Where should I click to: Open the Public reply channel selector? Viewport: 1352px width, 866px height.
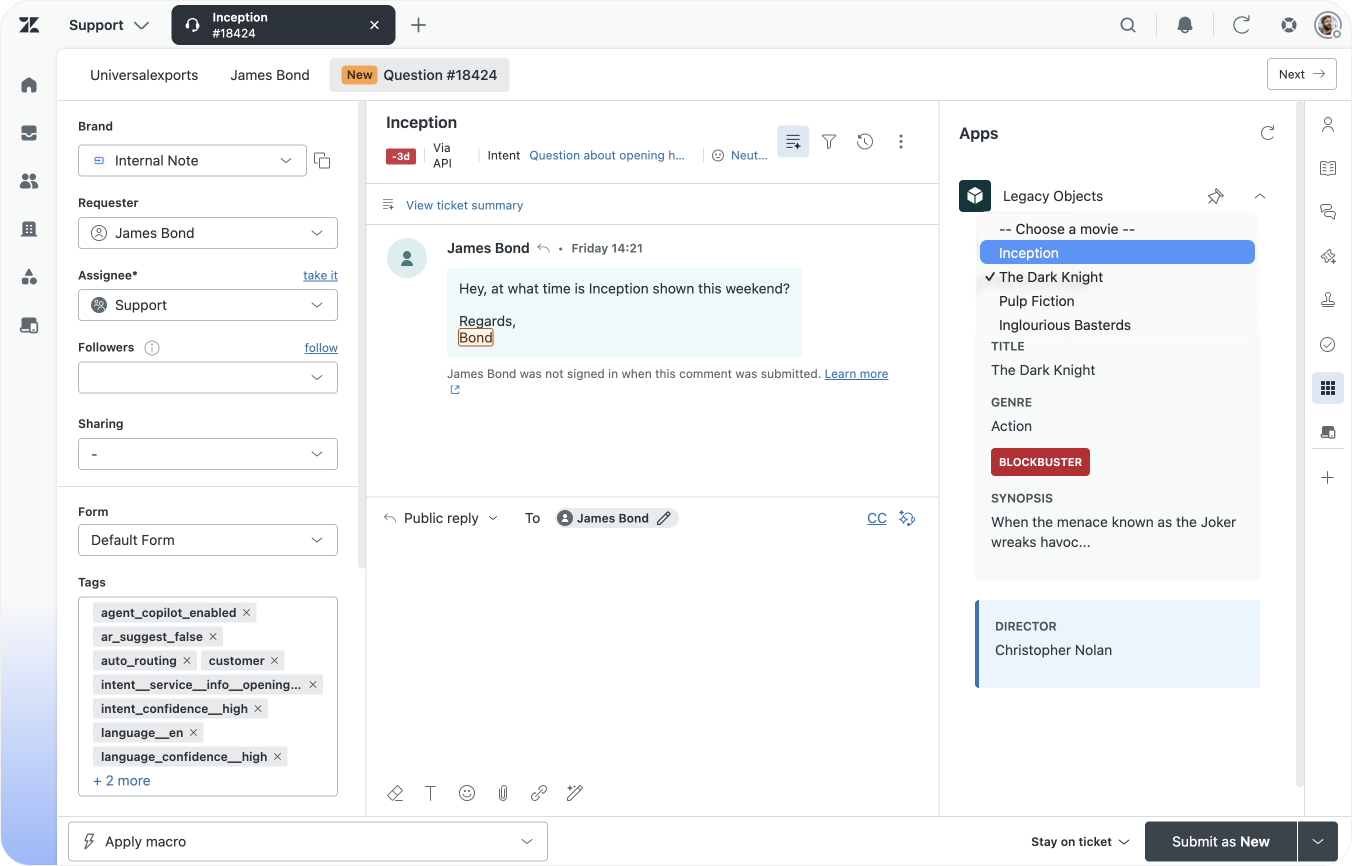tap(441, 518)
